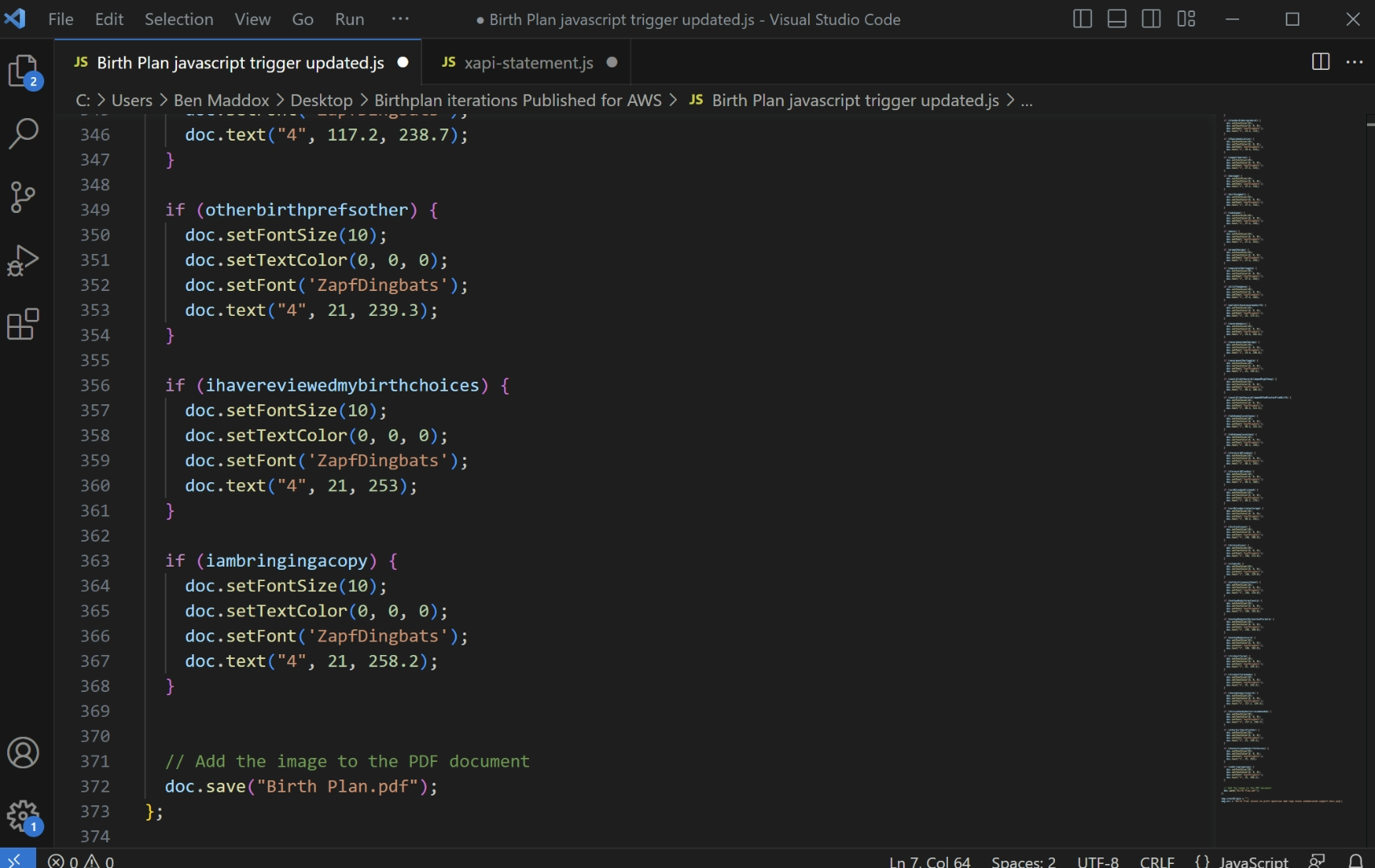Open Run and Debug view

(x=23, y=260)
